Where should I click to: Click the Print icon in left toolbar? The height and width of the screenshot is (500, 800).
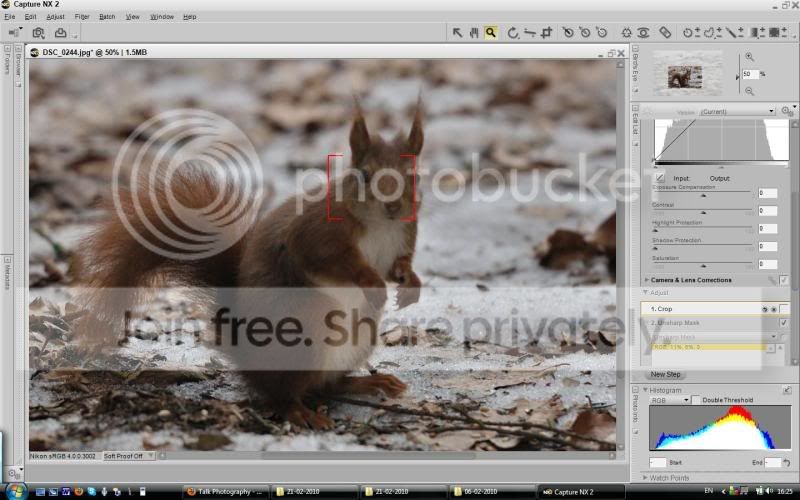pyautogui.click(x=60, y=33)
